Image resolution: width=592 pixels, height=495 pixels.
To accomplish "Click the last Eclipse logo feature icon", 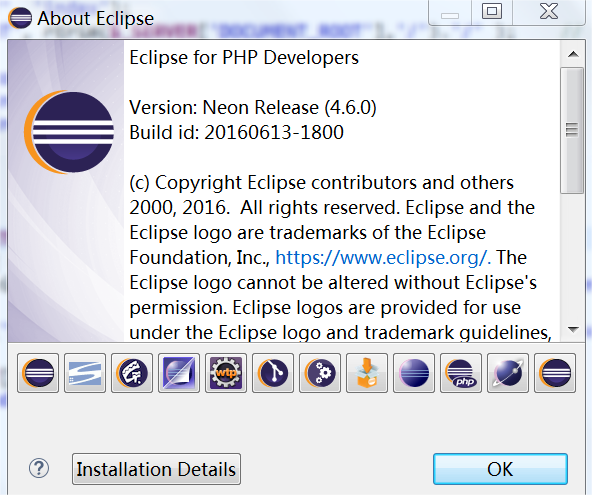I will (555, 373).
